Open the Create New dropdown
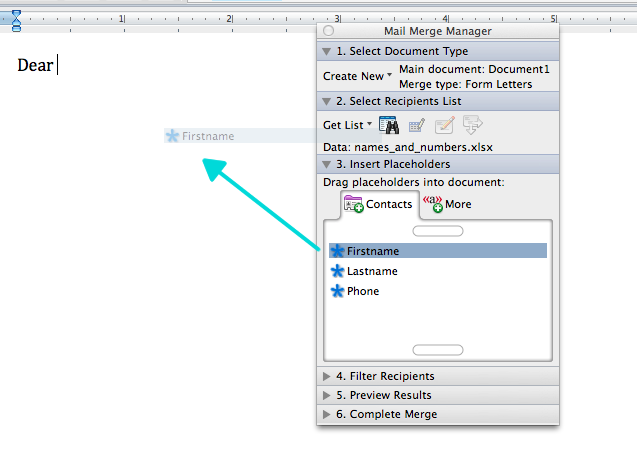This screenshot has width=637, height=454. [358, 76]
